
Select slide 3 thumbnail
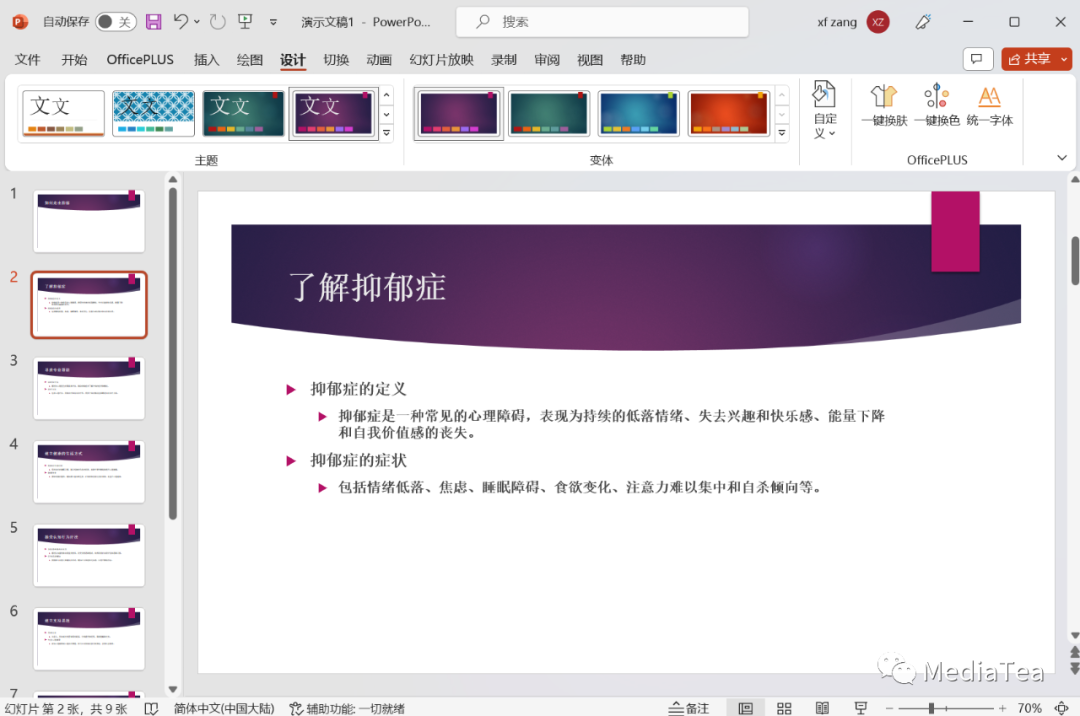click(x=90, y=388)
